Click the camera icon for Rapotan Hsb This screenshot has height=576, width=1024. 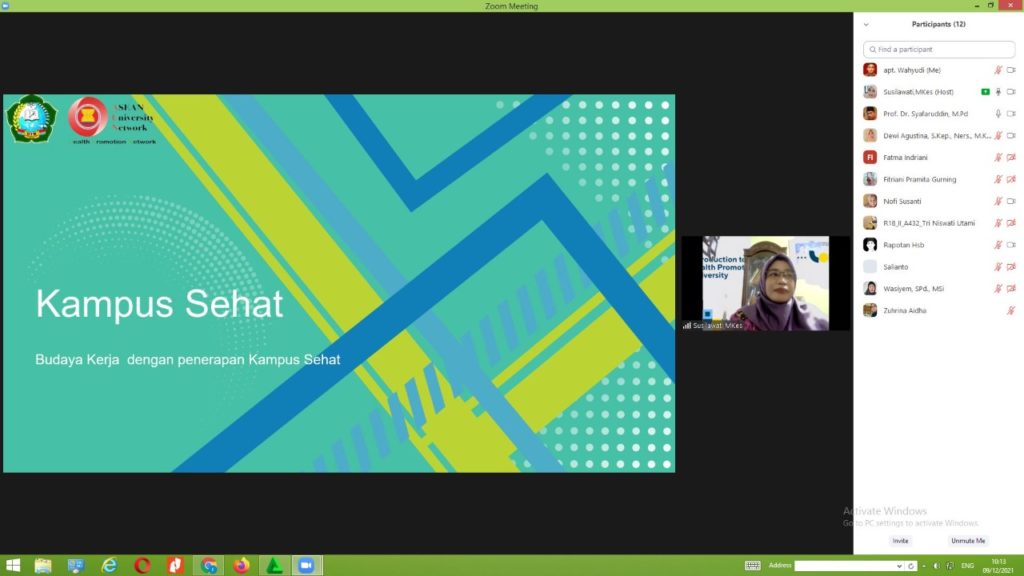(1011, 245)
